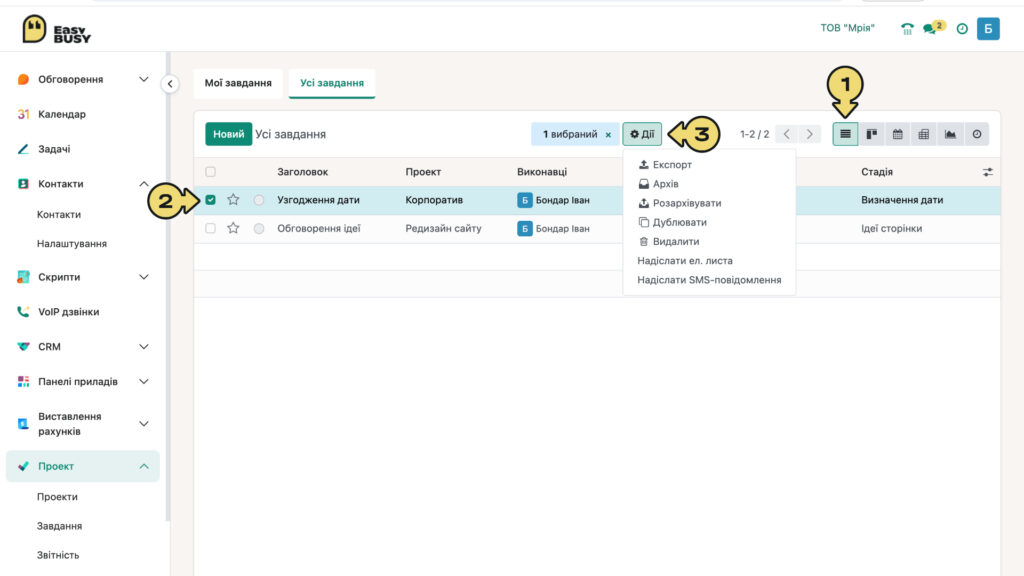This screenshot has width=1024, height=576.
Task: Expand Виставлення рахунків sidebar section
Action: point(144,423)
